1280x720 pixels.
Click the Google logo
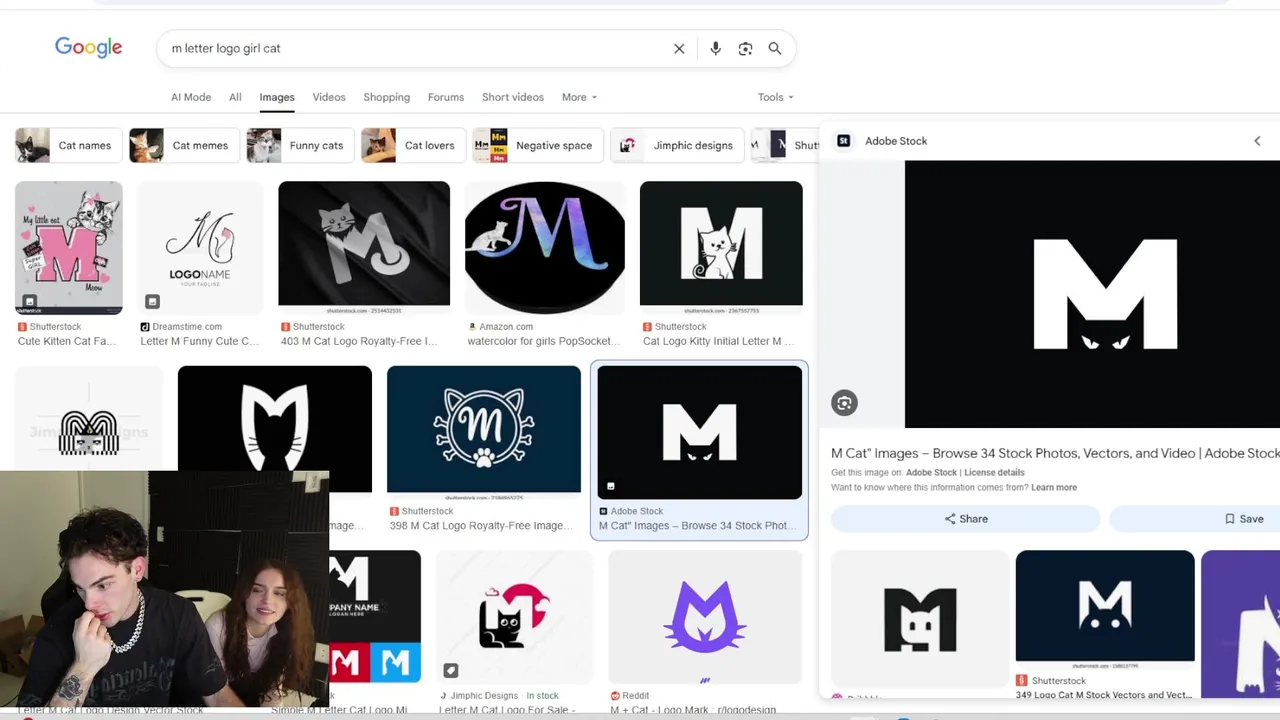[88, 47]
